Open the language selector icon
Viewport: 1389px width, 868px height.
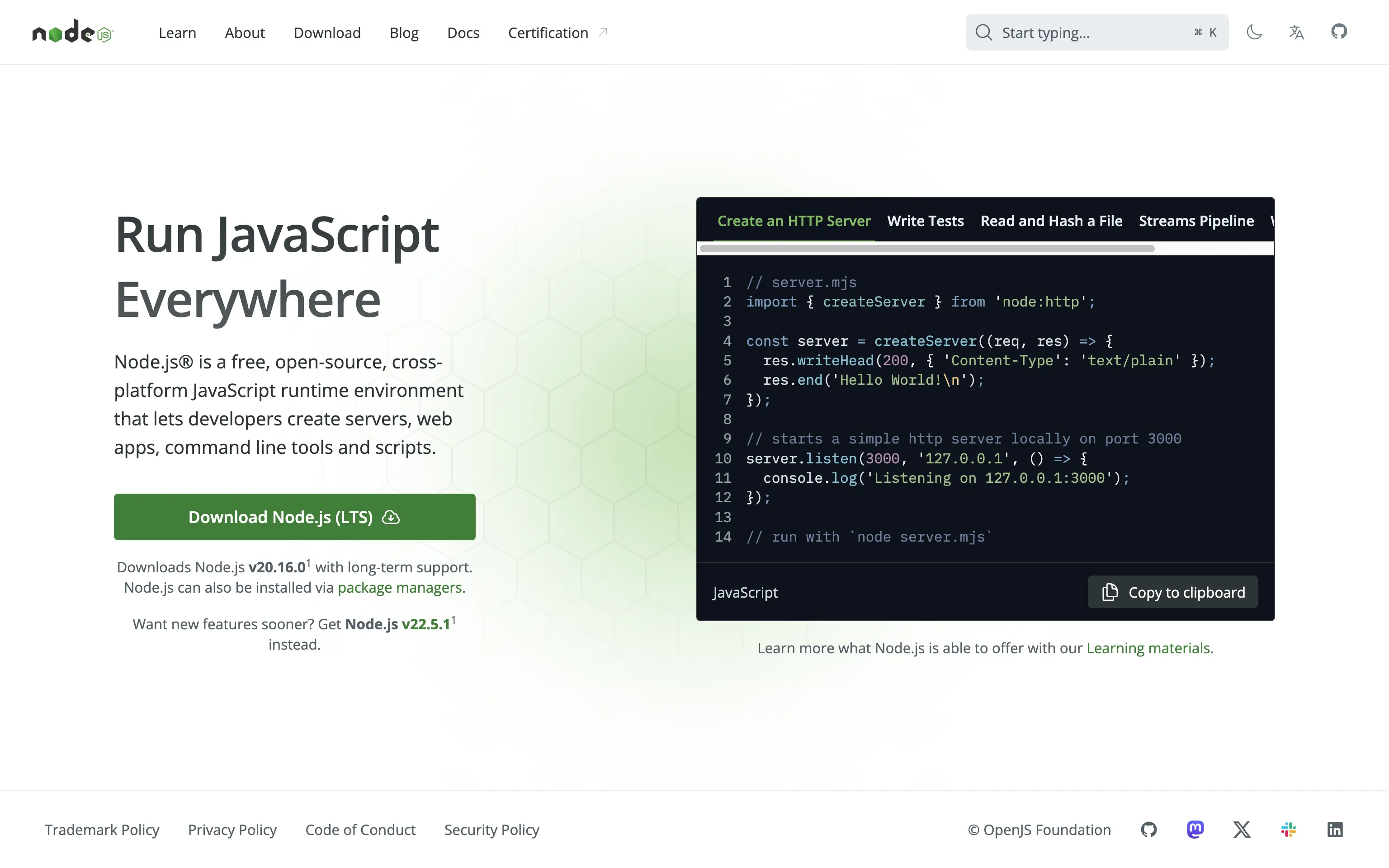[1296, 32]
